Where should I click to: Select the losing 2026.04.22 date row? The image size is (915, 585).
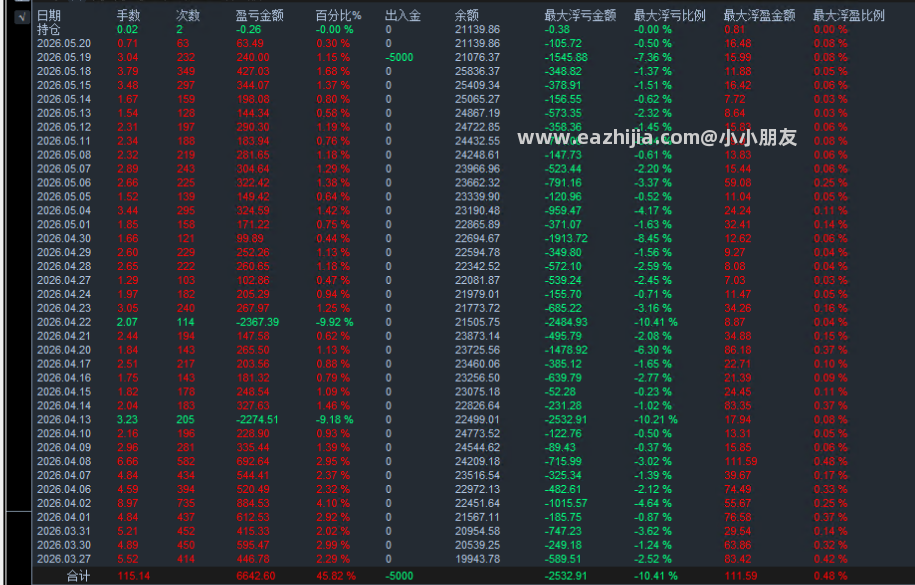(x=64, y=322)
